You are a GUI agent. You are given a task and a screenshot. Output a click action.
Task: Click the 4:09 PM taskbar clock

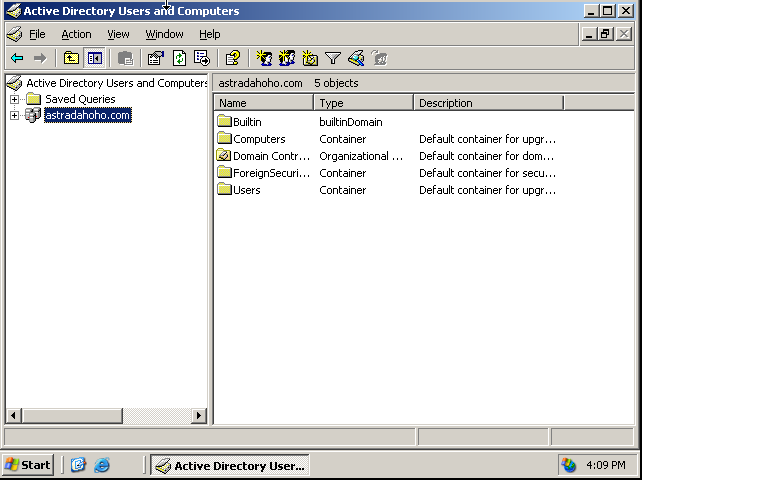tap(606, 465)
